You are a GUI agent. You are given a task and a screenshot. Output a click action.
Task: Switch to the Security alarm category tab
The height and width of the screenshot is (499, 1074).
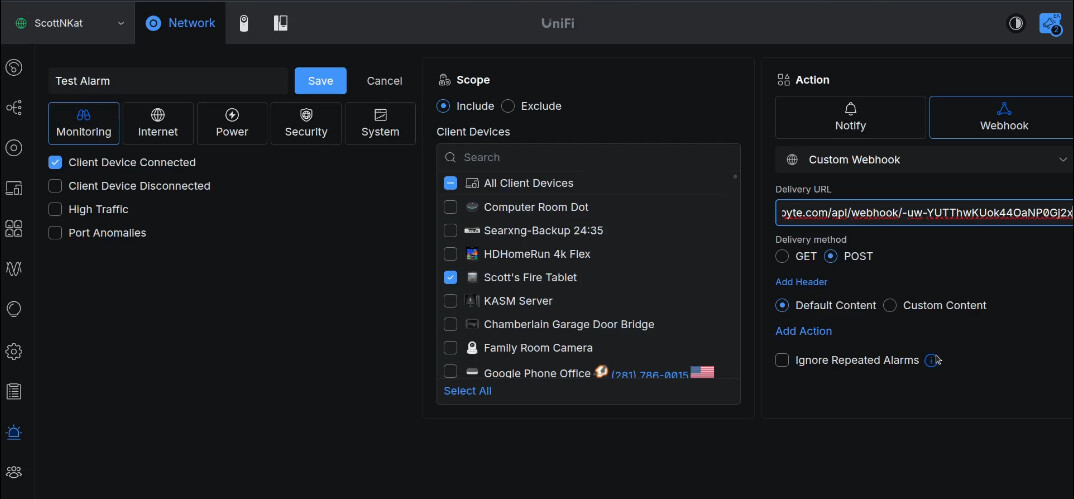[x=306, y=123]
